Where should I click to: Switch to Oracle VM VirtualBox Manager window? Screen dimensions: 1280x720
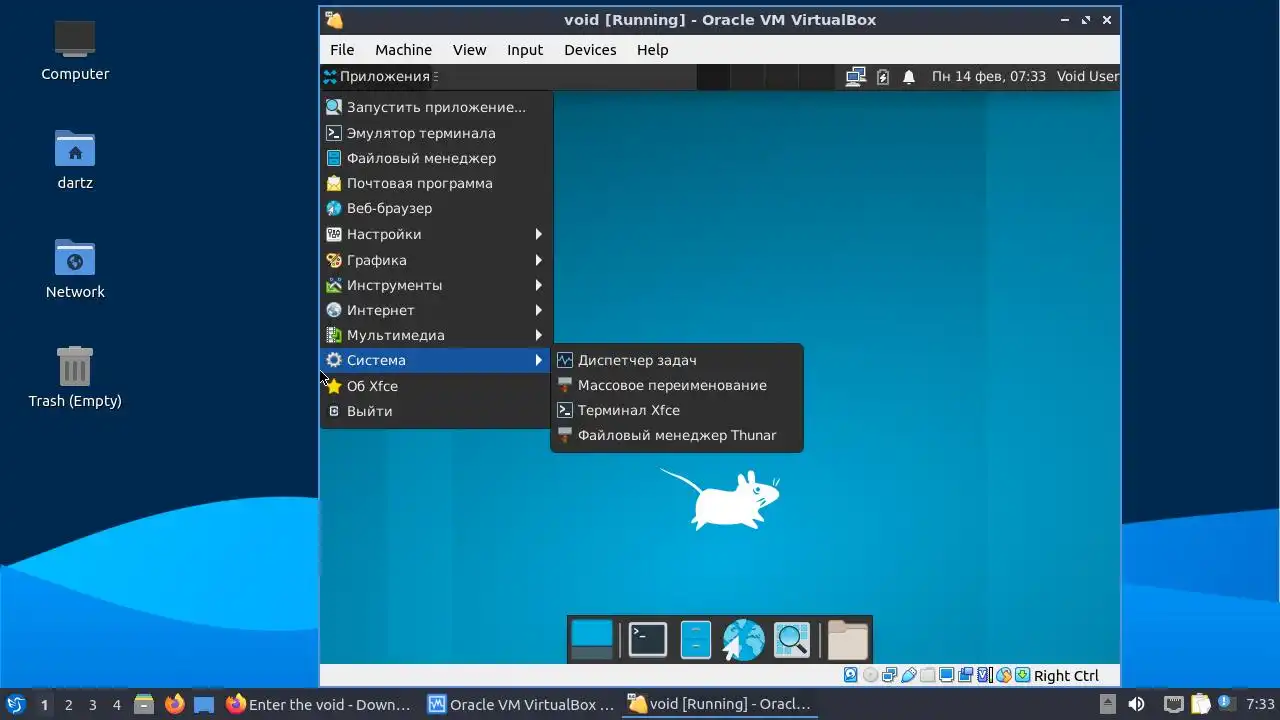(521, 704)
